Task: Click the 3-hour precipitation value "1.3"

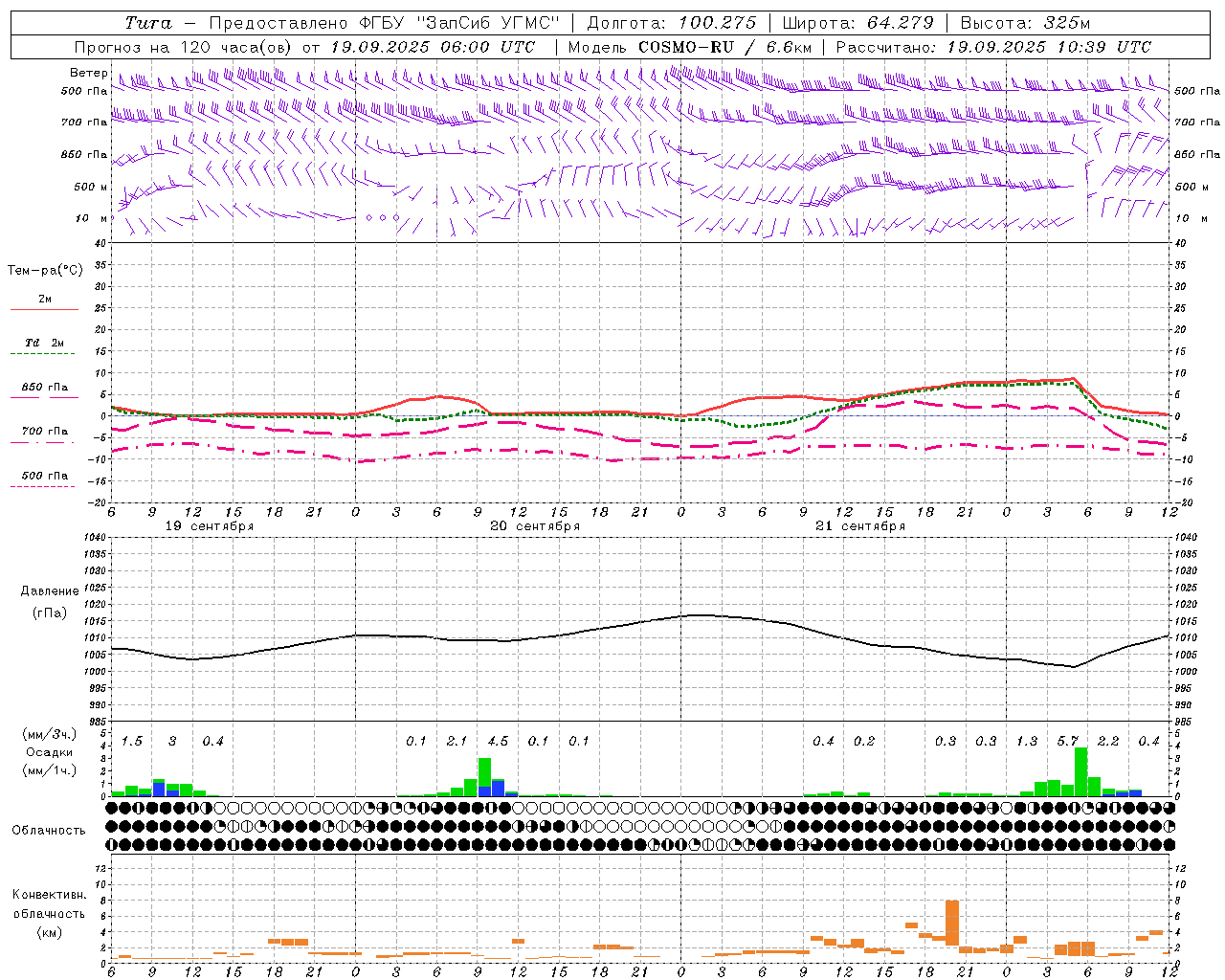Action: coord(1027,742)
